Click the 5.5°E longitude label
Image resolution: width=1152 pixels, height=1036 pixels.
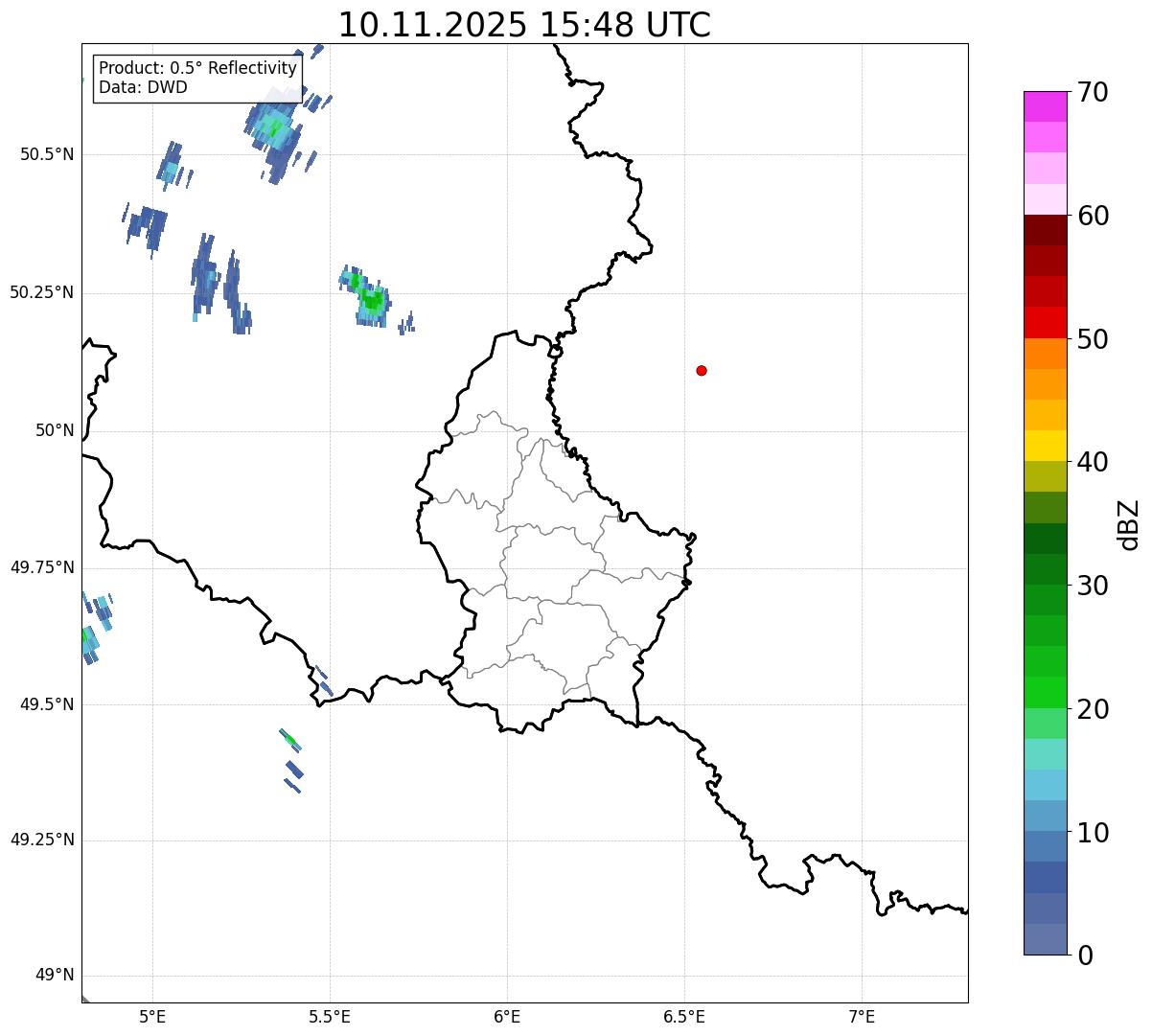click(330, 1016)
